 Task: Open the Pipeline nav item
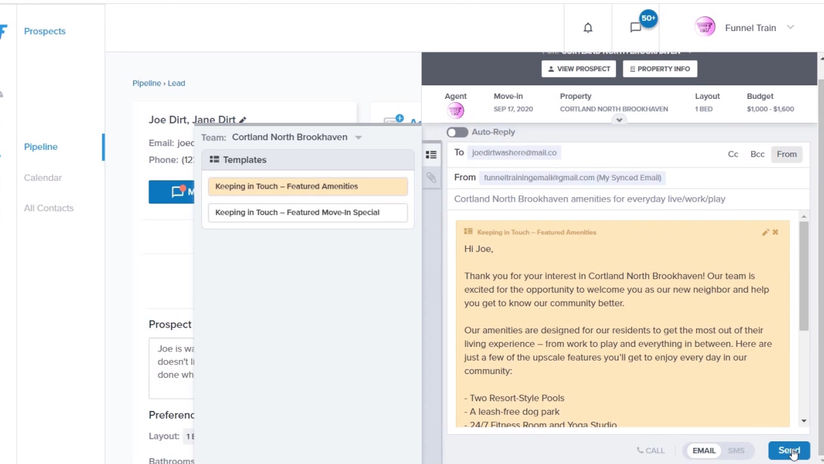(40, 147)
